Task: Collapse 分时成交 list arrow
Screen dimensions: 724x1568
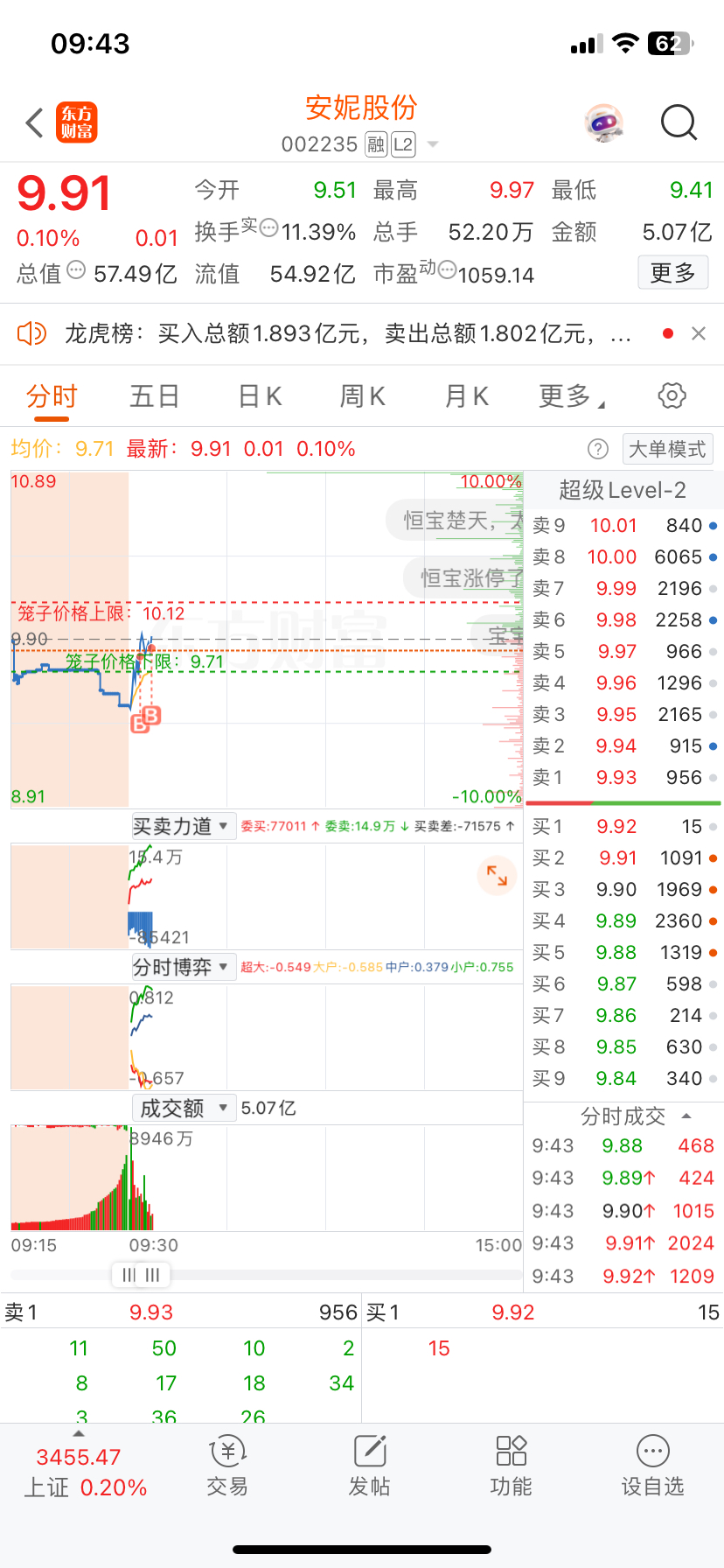Action: coord(686,1116)
